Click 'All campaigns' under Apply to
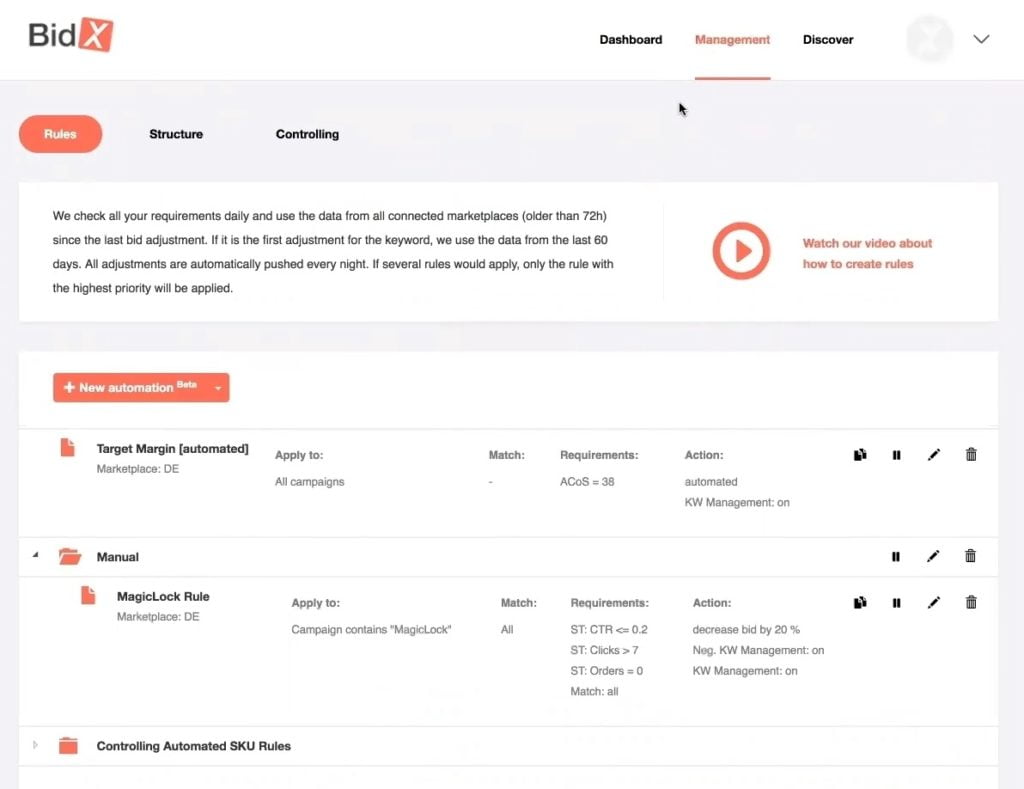This screenshot has width=1024, height=789. (310, 482)
